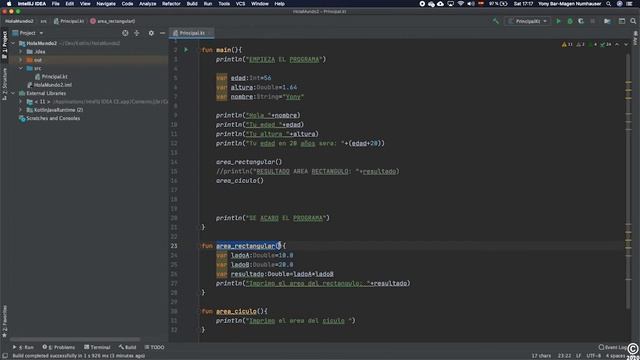Click the locate/scroll-from-source icon in Project panel
Viewport: 640px width, 360px height.
[x=125, y=33]
